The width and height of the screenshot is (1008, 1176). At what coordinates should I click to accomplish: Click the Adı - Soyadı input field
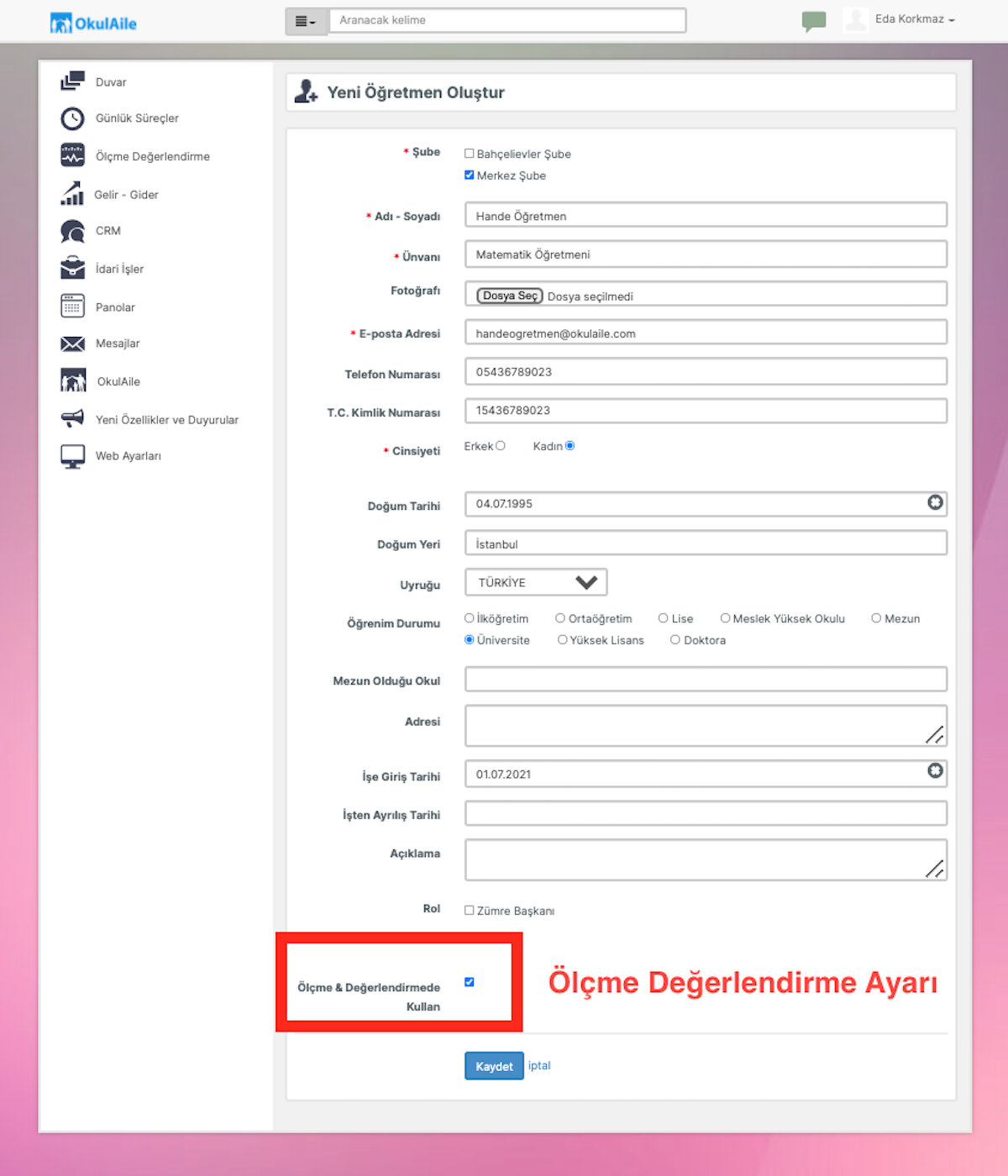(x=706, y=215)
